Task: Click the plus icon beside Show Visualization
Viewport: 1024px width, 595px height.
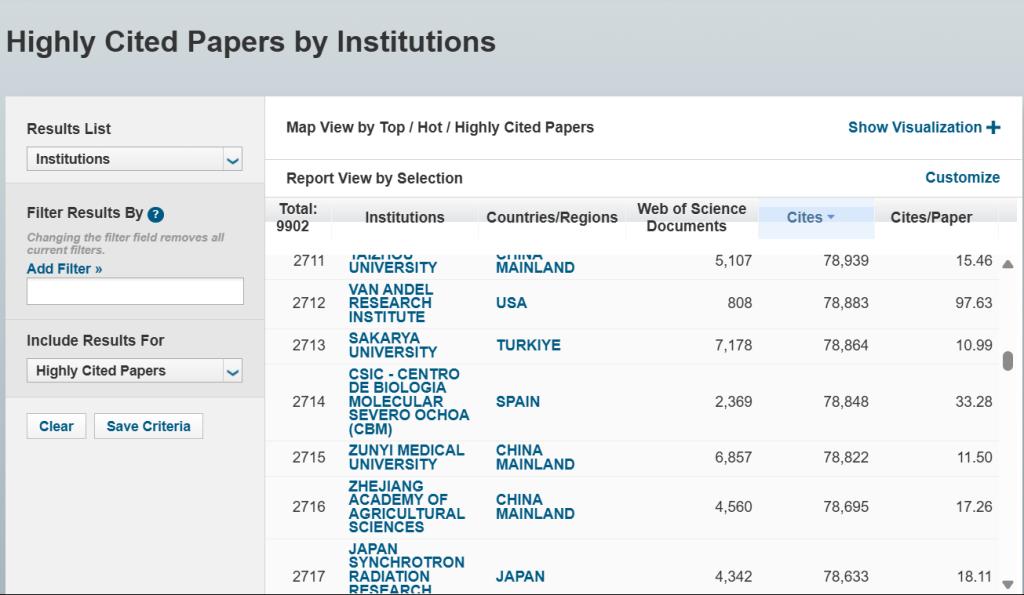Action: 993,127
